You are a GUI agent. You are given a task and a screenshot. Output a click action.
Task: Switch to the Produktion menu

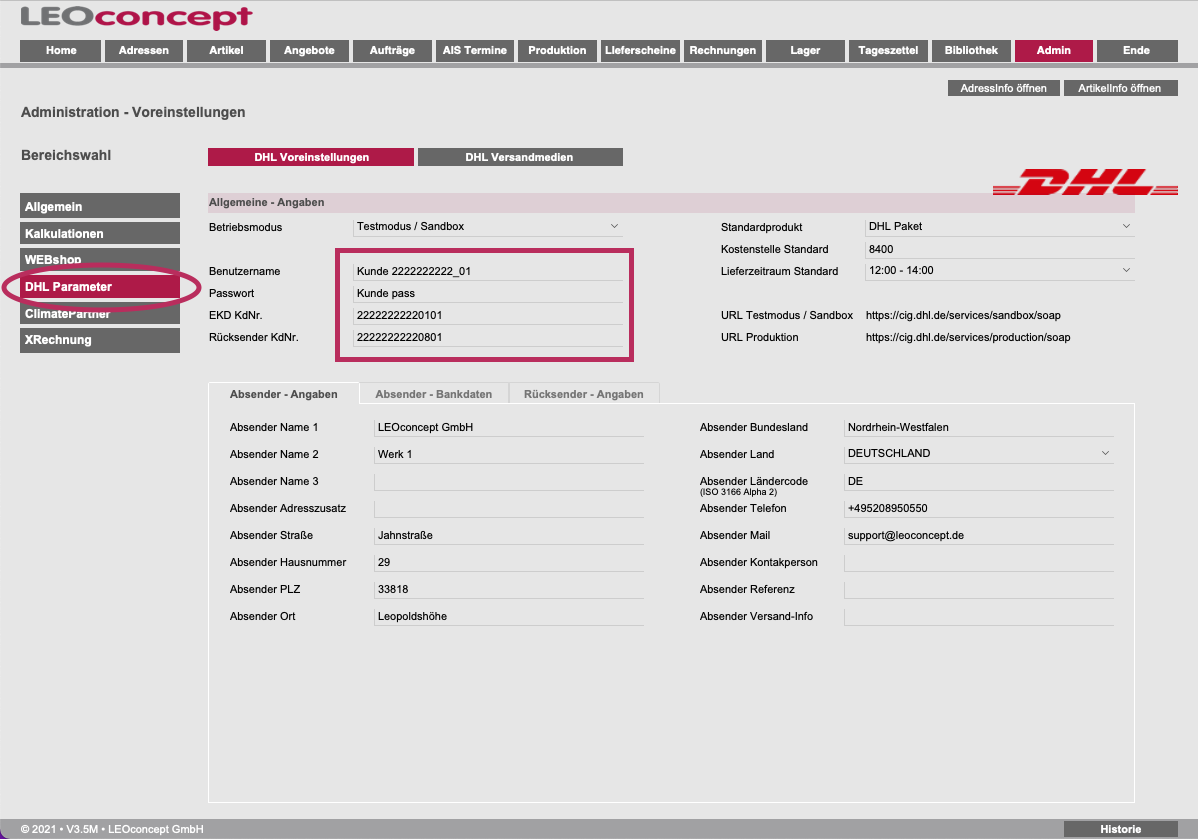coord(557,50)
